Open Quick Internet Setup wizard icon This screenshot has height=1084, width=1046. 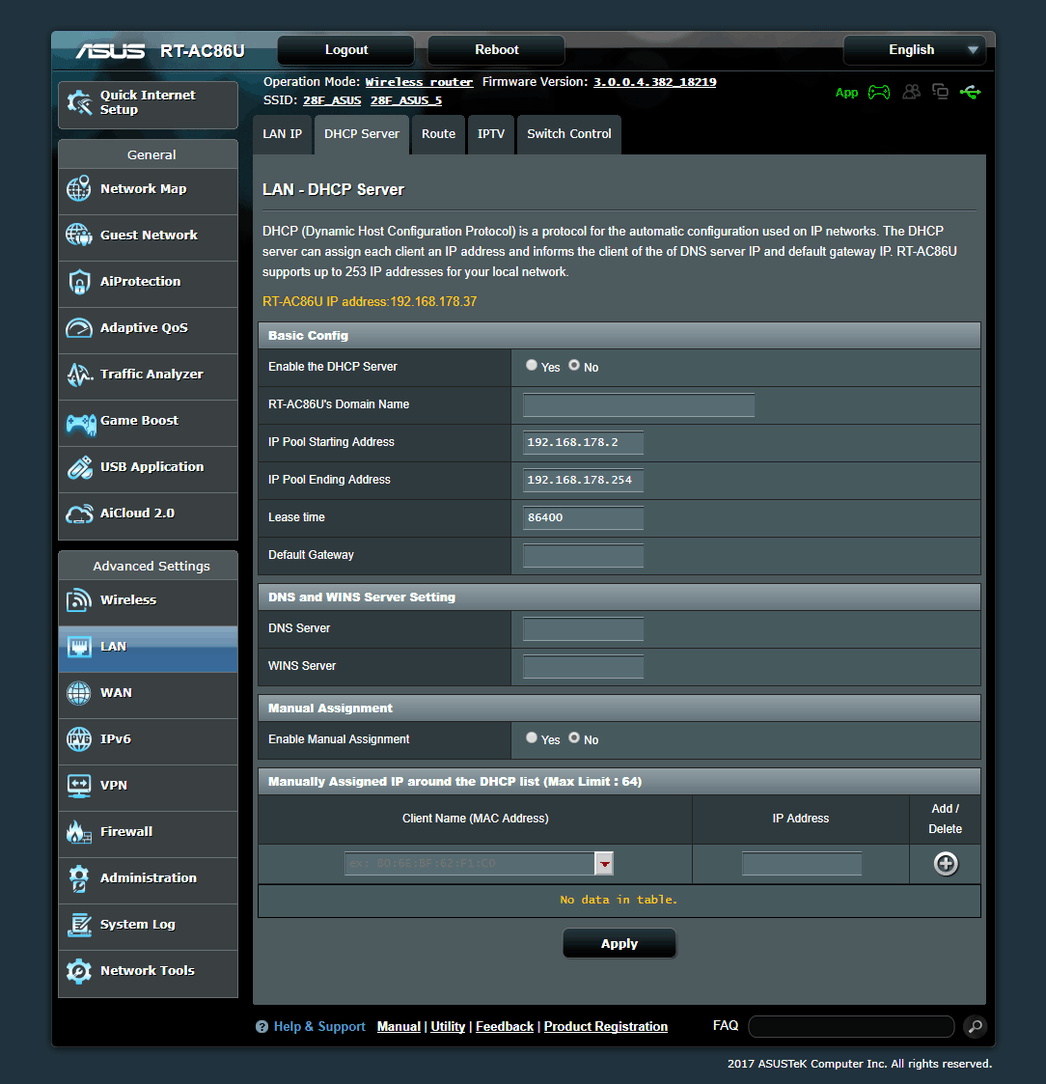80,103
